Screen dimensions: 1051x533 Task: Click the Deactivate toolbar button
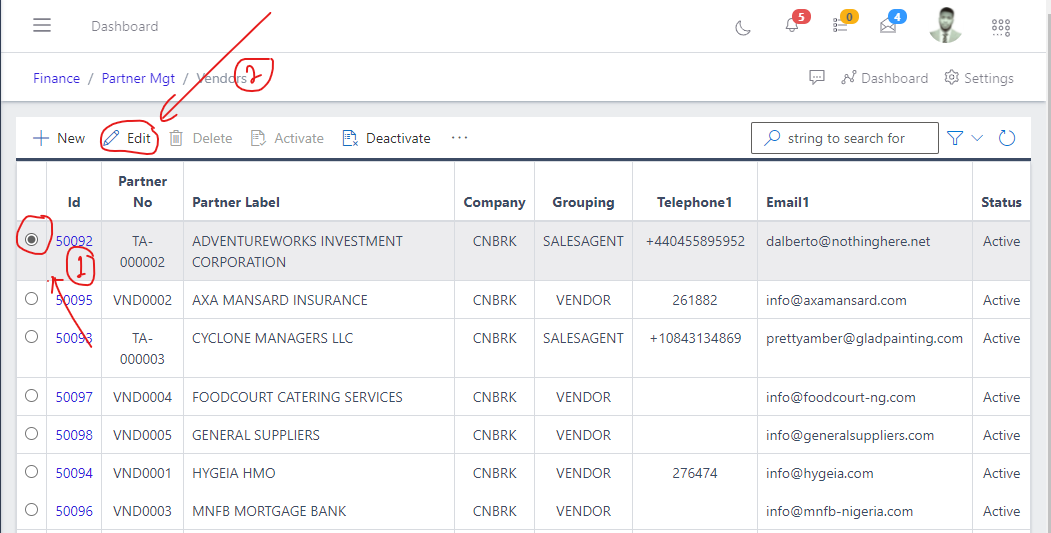click(x=386, y=138)
